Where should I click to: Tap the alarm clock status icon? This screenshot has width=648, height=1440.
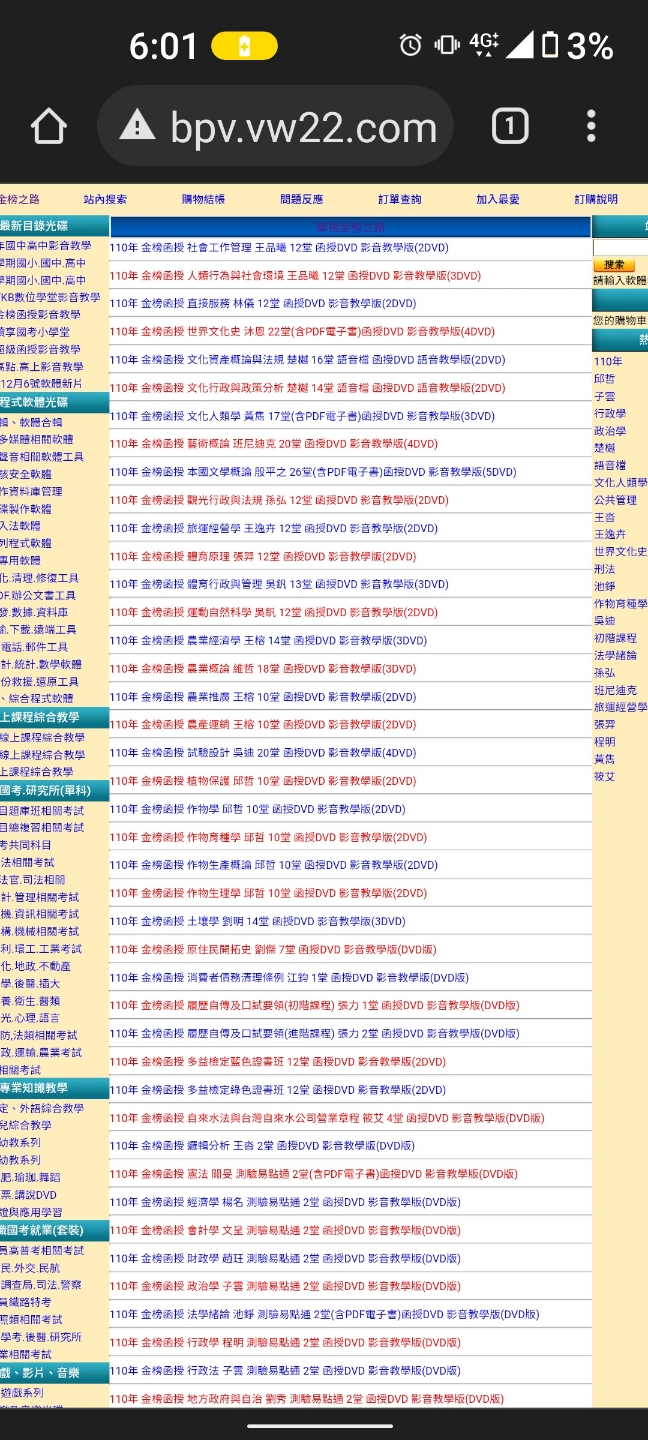coord(410,45)
